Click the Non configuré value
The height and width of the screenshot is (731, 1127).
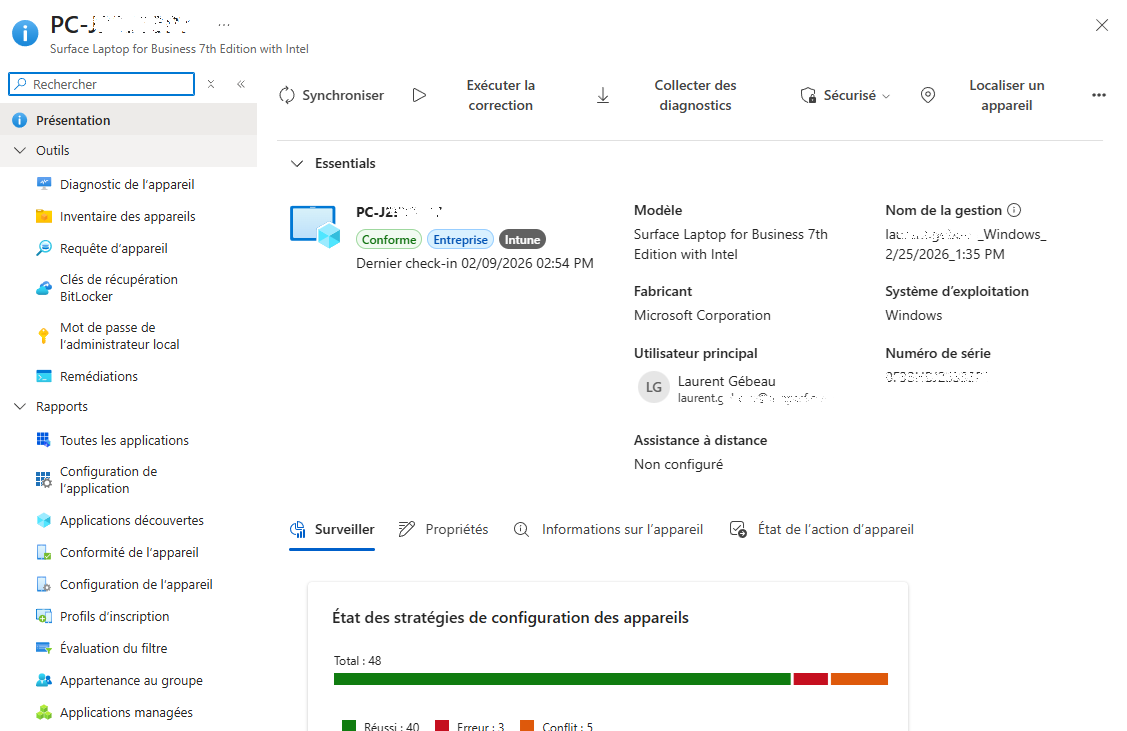click(678, 464)
